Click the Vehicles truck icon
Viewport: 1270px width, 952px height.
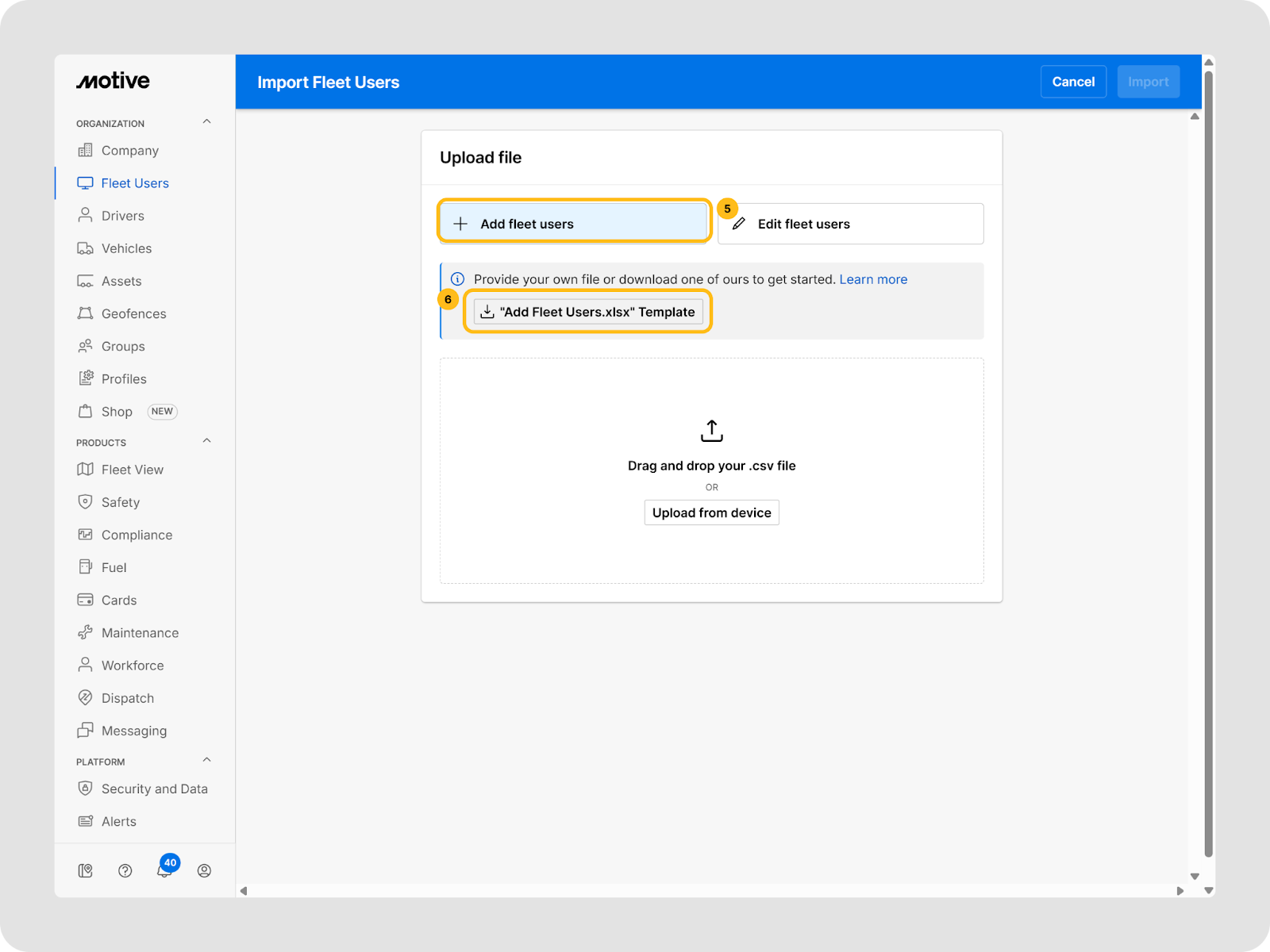click(x=85, y=248)
